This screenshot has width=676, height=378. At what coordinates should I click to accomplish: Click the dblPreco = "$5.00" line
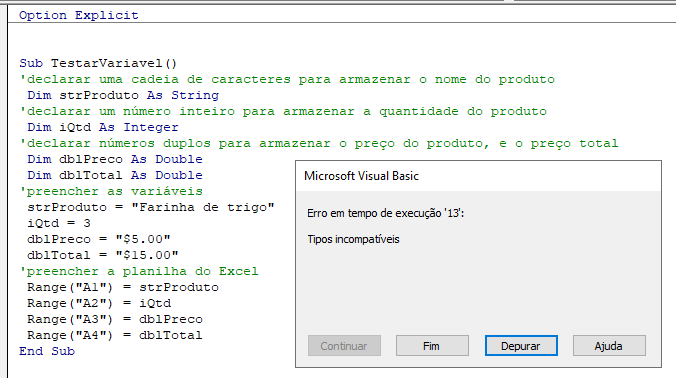click(x=99, y=239)
